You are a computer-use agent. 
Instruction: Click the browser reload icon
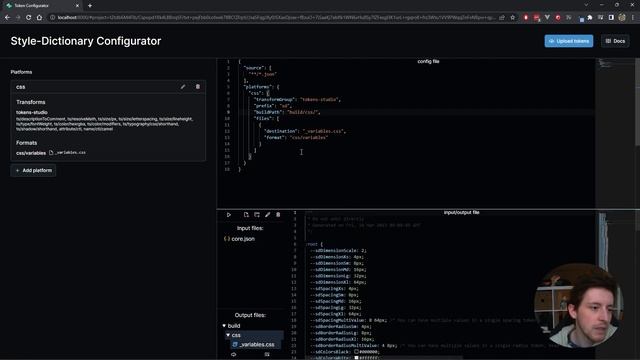(29, 18)
